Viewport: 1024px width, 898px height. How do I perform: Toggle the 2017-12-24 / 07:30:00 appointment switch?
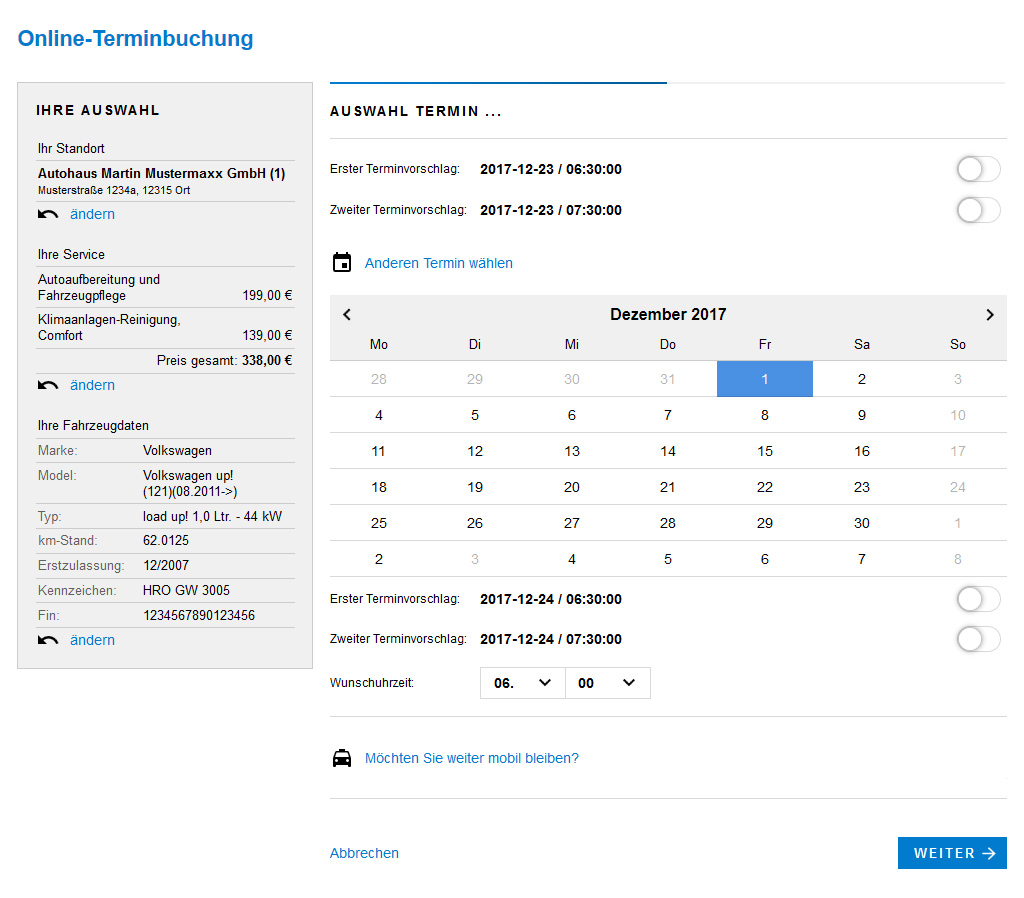pyautogui.click(x=977, y=639)
